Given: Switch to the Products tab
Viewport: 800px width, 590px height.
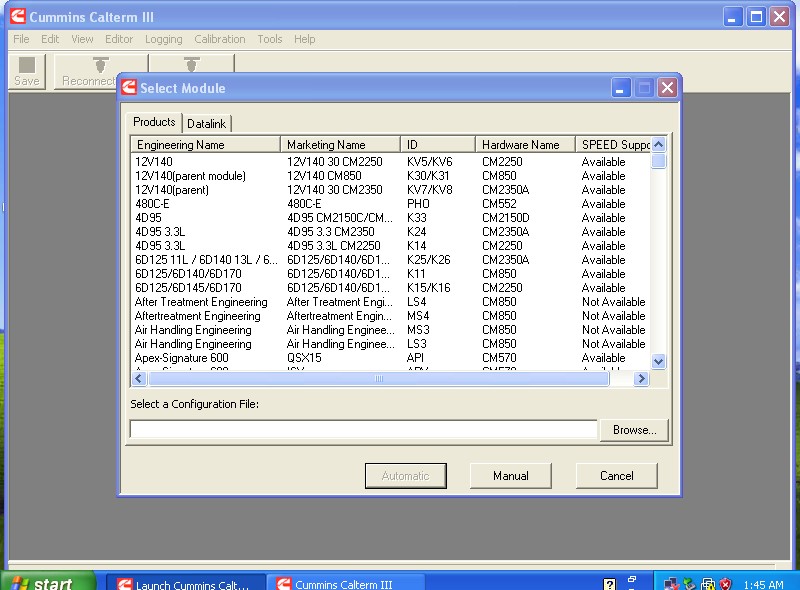Looking at the screenshot, I should [x=154, y=122].
